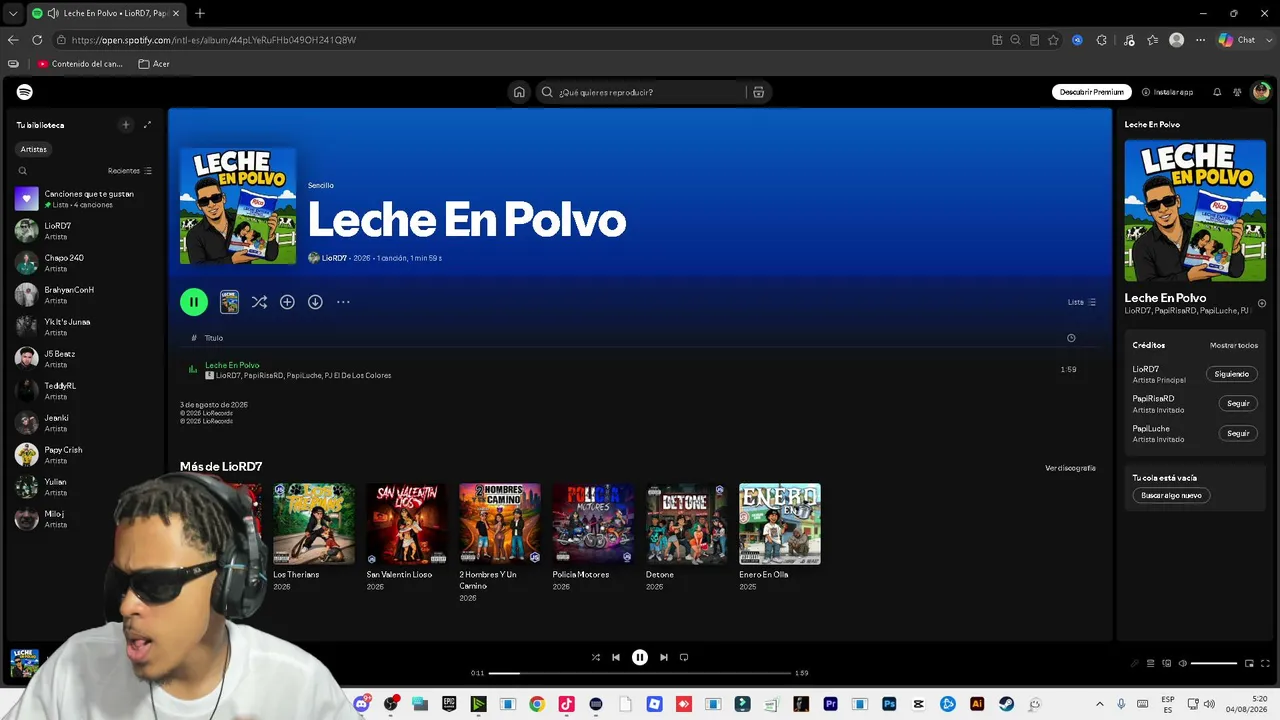Open the profile avatar in Spotify top bar
Screen dimensions: 1280x720
pos(1261,92)
